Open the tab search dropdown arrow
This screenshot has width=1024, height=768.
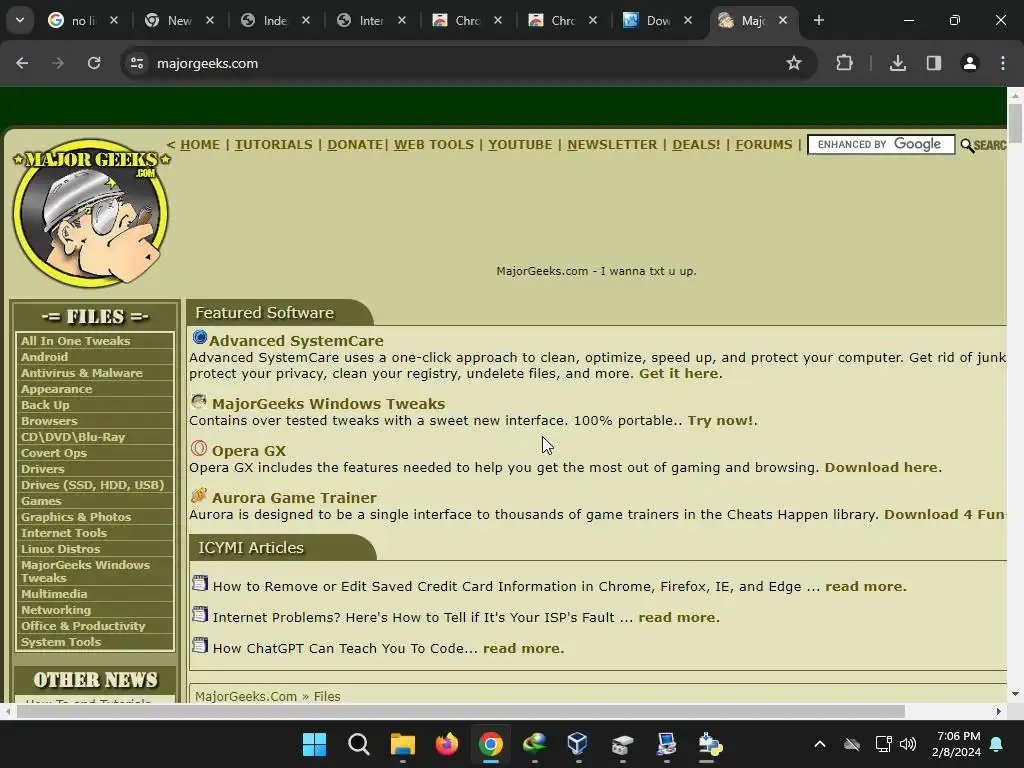20,20
